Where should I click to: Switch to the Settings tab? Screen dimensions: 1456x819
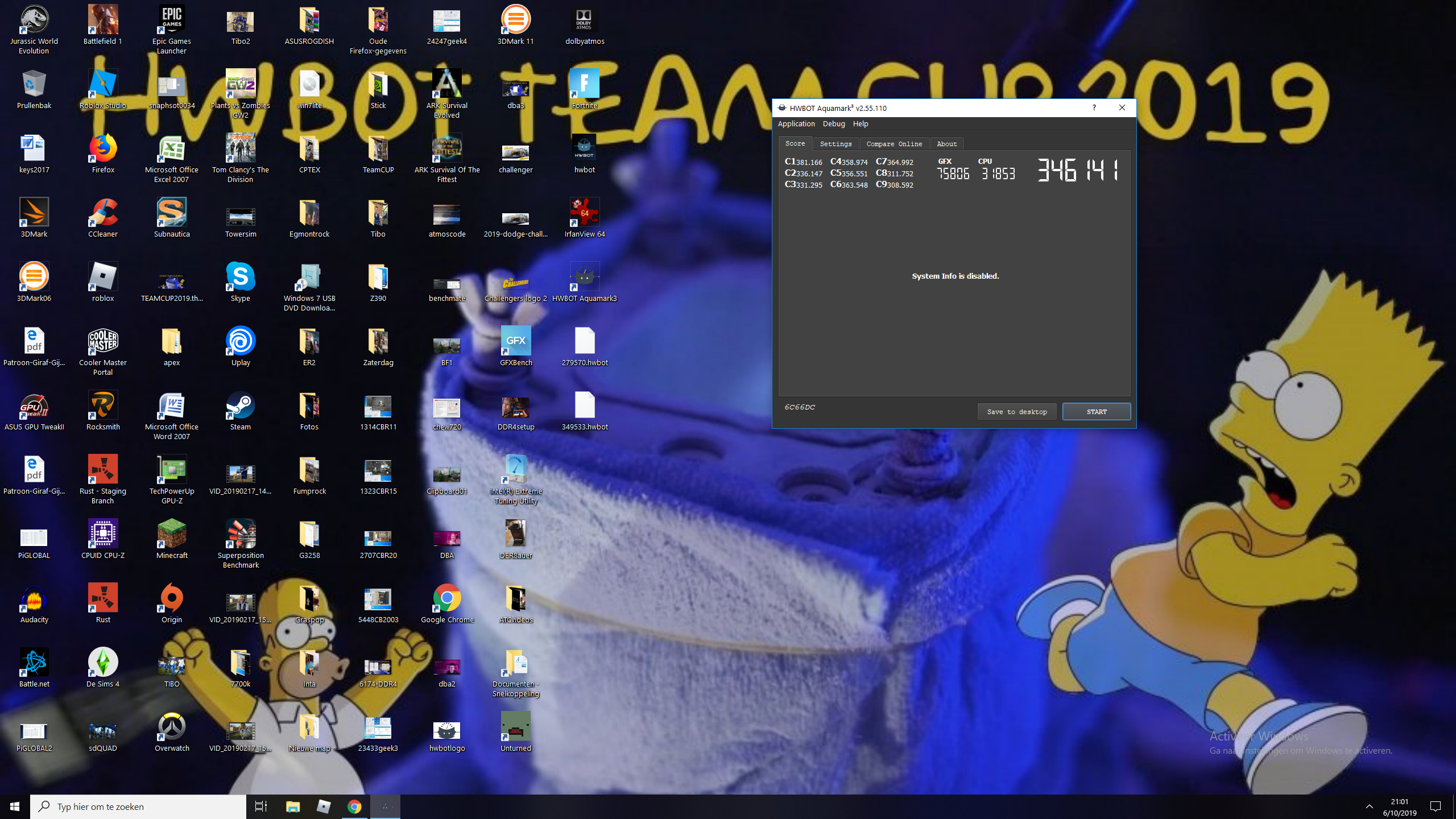835,144
